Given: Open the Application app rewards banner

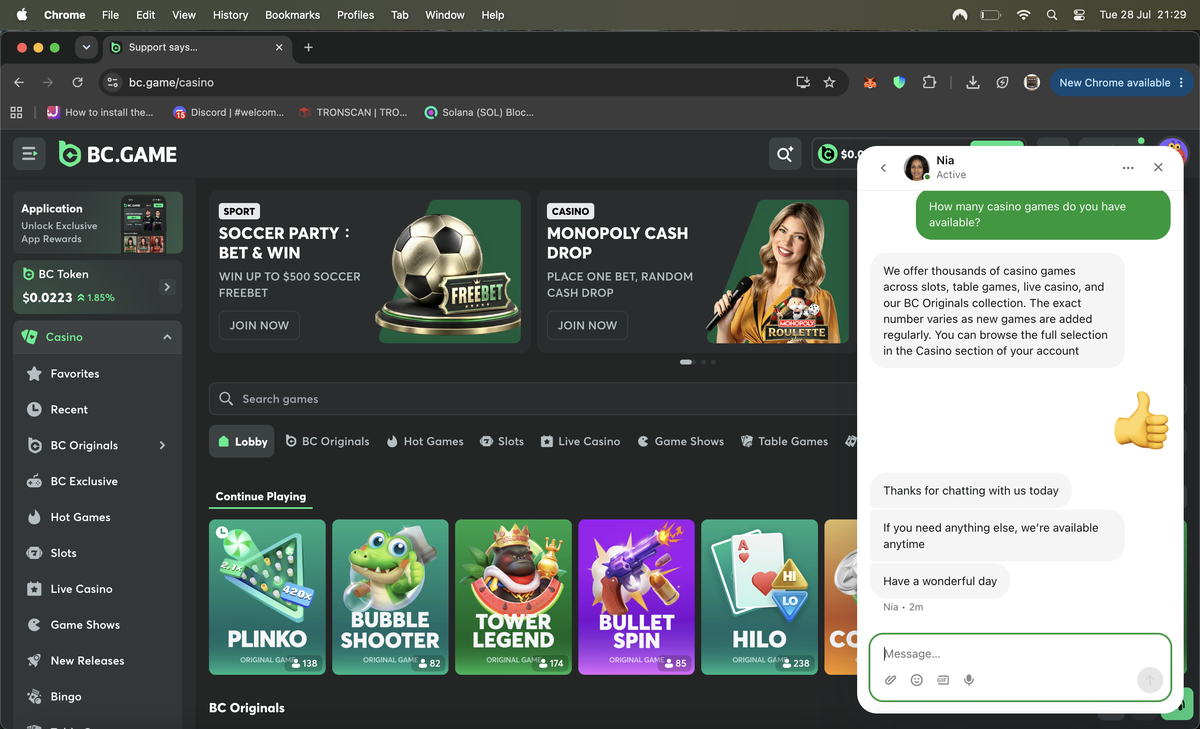Looking at the screenshot, I should point(98,223).
